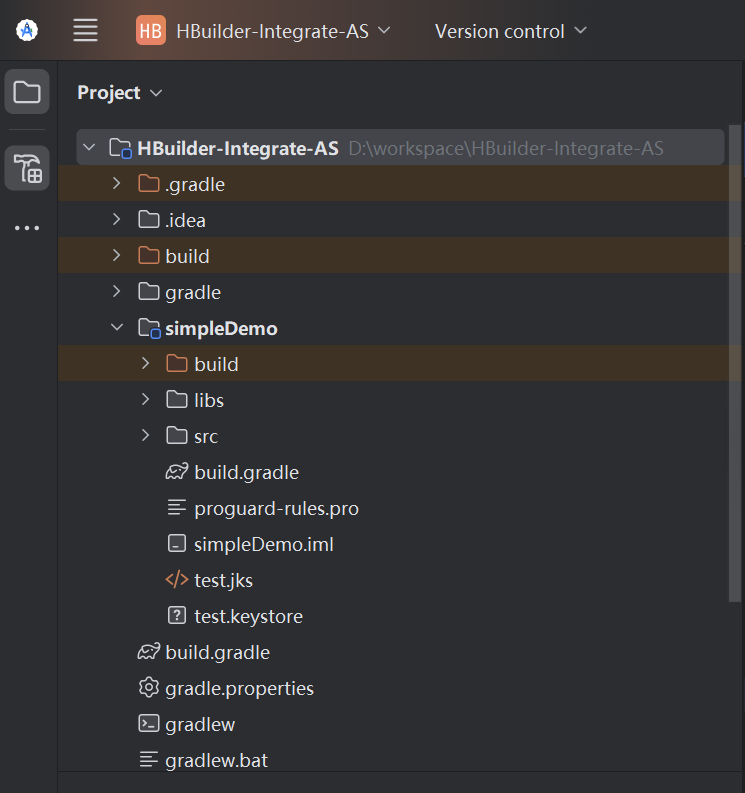Click the gradlew terminal file icon
Image resolution: width=745 pixels, height=793 pixels.
tap(149, 724)
